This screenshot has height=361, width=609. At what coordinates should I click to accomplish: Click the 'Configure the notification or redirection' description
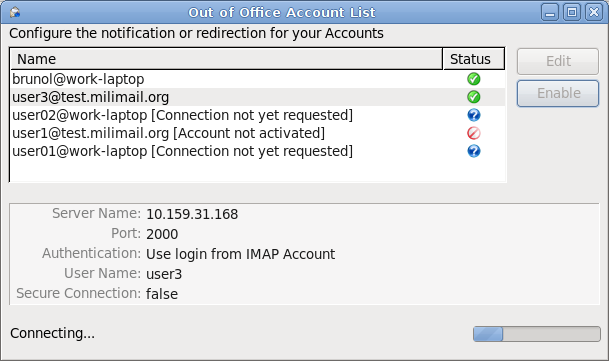coord(196,33)
